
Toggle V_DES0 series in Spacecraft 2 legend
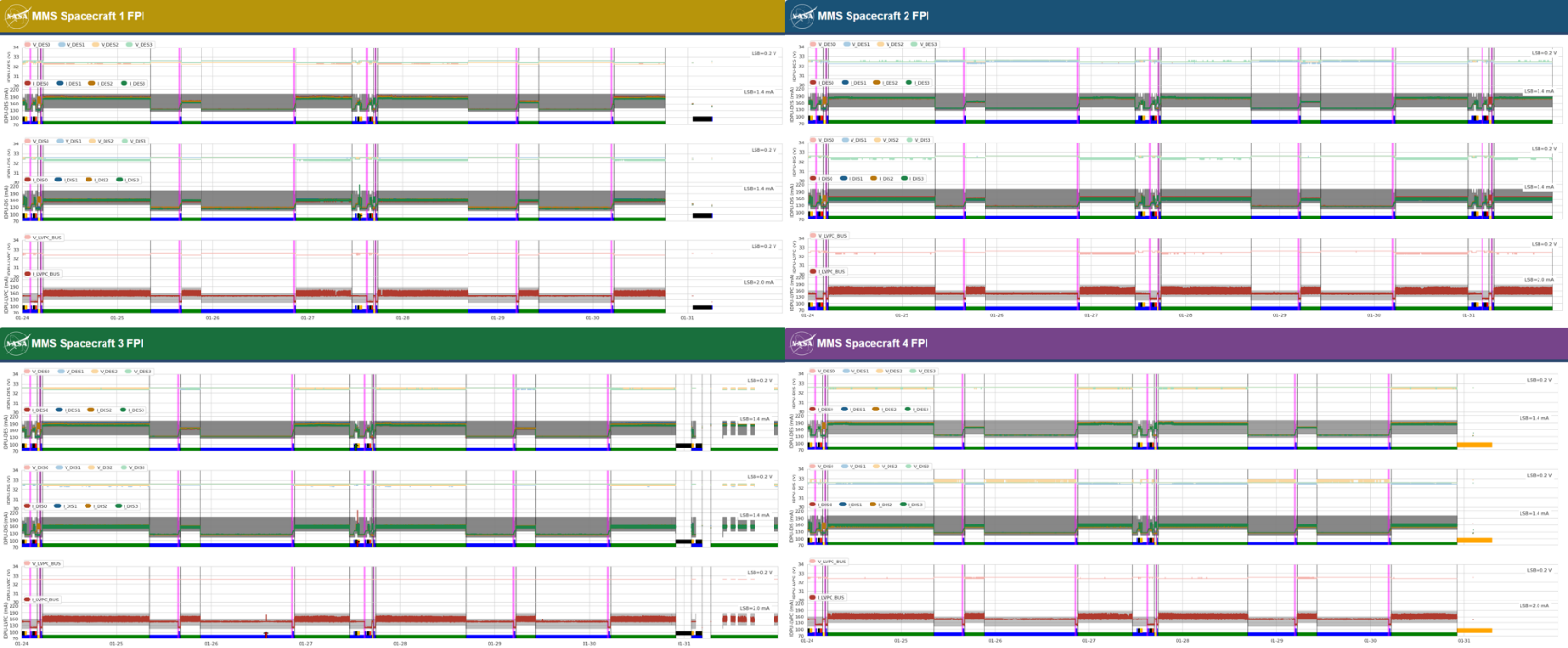[824, 44]
